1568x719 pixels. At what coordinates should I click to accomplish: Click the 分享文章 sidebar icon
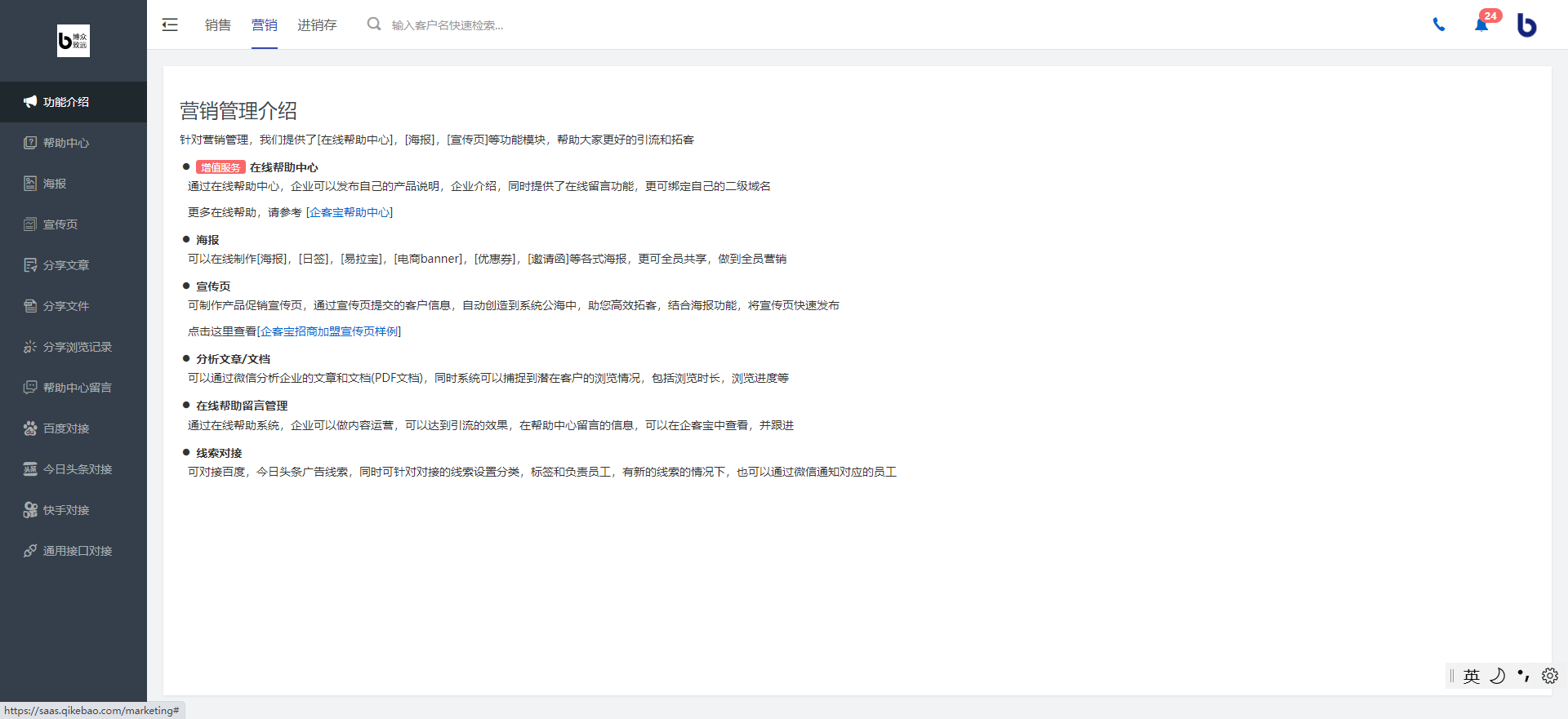[30, 265]
